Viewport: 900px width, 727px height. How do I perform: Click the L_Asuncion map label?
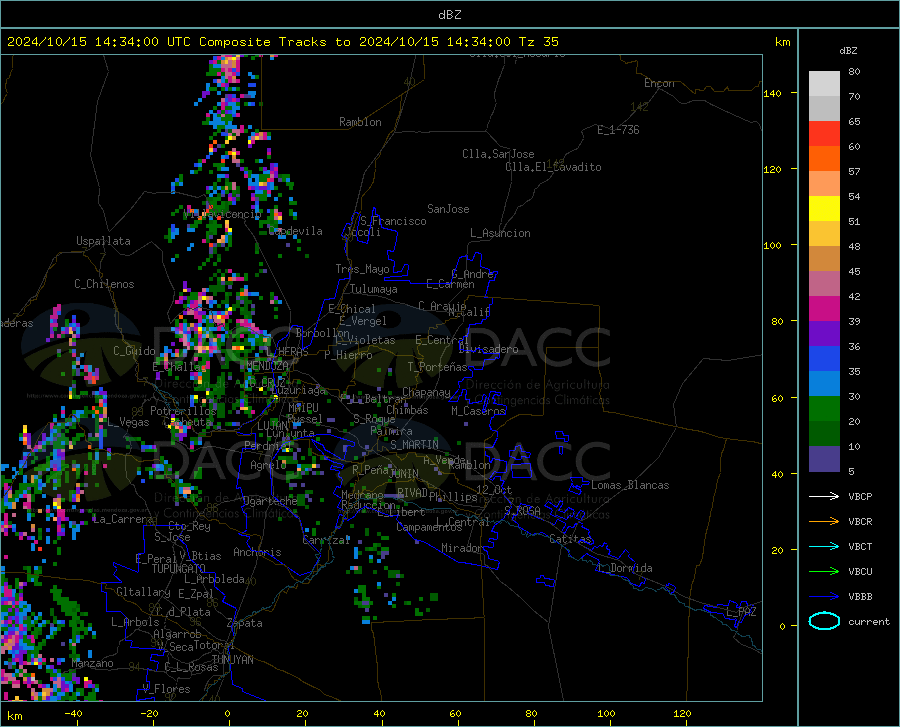501,233
